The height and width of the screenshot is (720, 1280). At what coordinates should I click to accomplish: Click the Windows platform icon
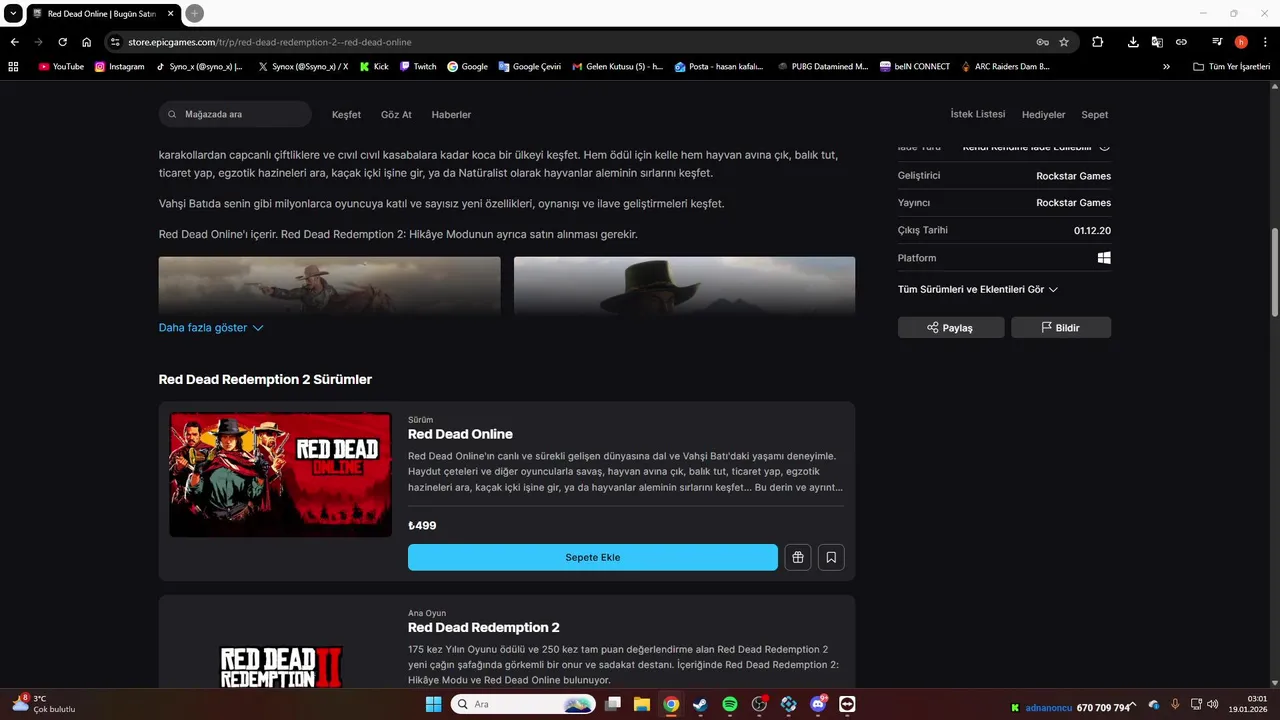1104,258
